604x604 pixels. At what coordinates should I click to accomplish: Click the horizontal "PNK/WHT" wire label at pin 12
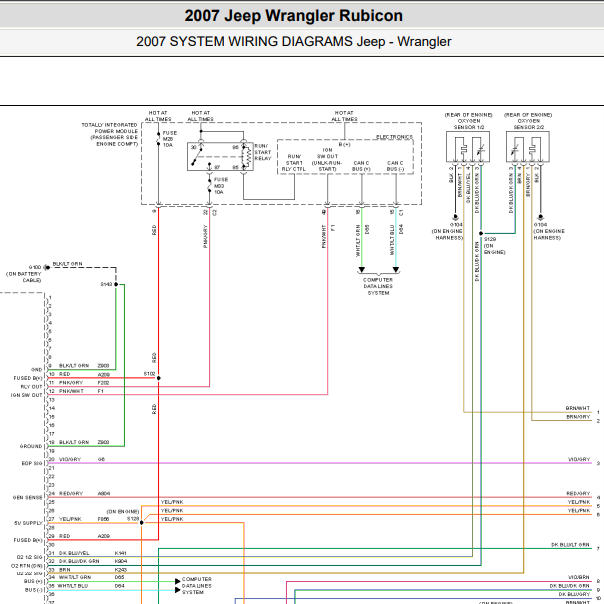click(71, 391)
